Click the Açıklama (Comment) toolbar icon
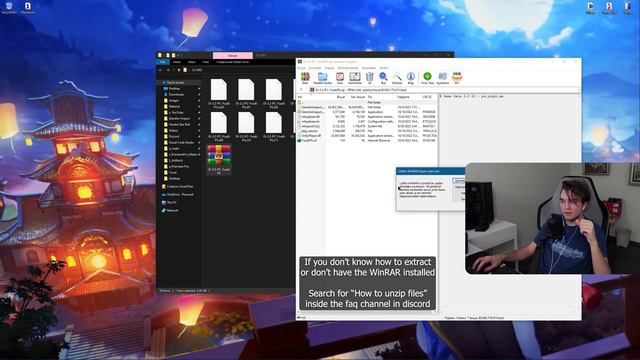 coord(442,78)
